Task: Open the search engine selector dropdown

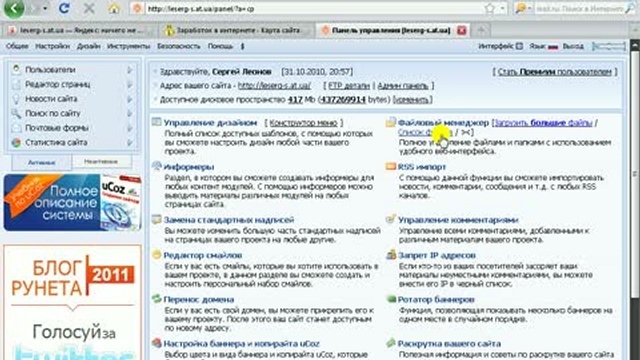Action: pos(523,8)
